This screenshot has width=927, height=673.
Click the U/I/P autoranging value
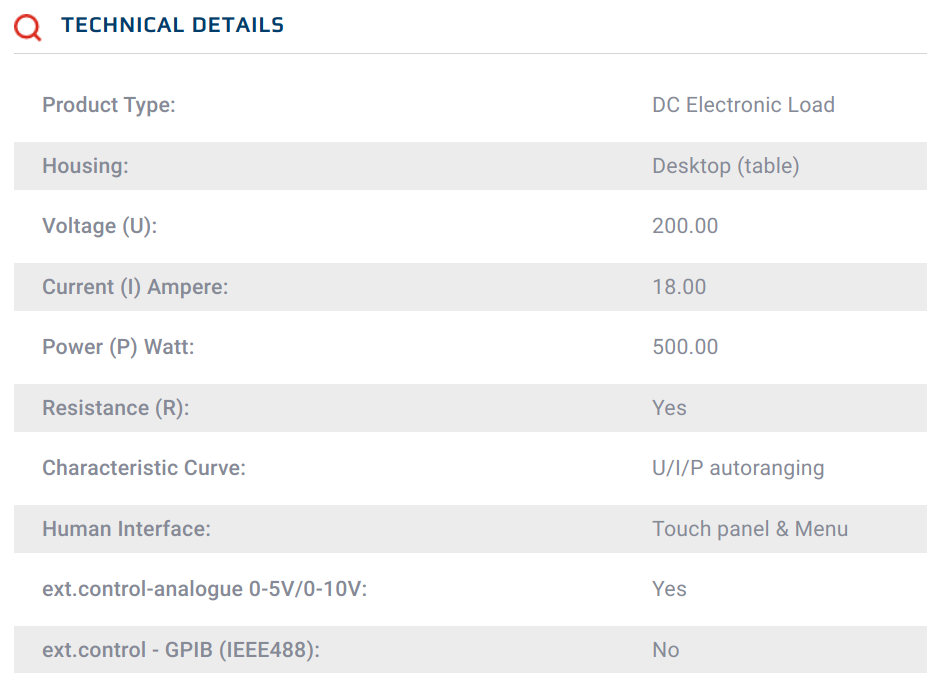[x=738, y=468]
